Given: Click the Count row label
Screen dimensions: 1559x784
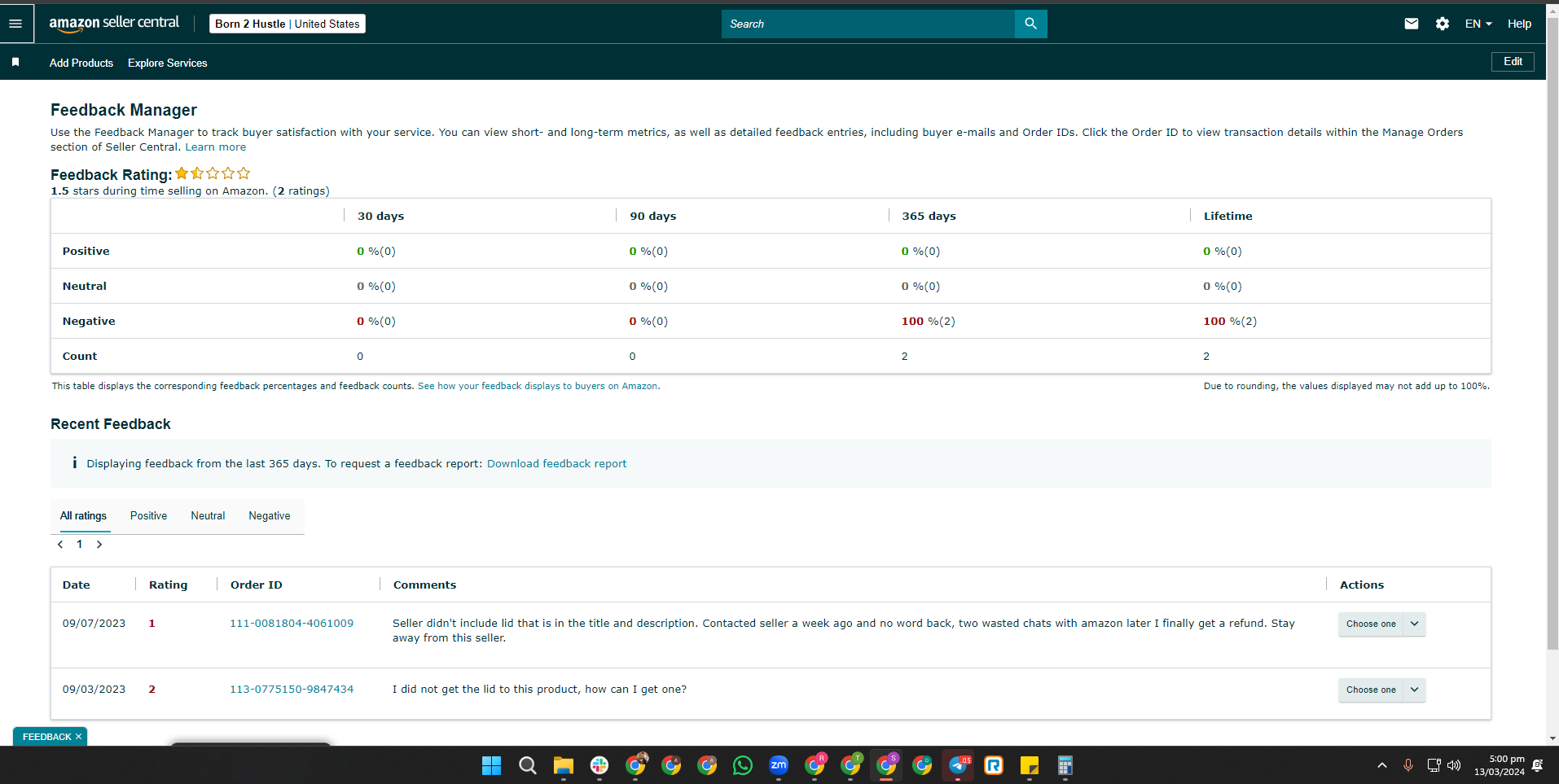Looking at the screenshot, I should pos(80,357).
